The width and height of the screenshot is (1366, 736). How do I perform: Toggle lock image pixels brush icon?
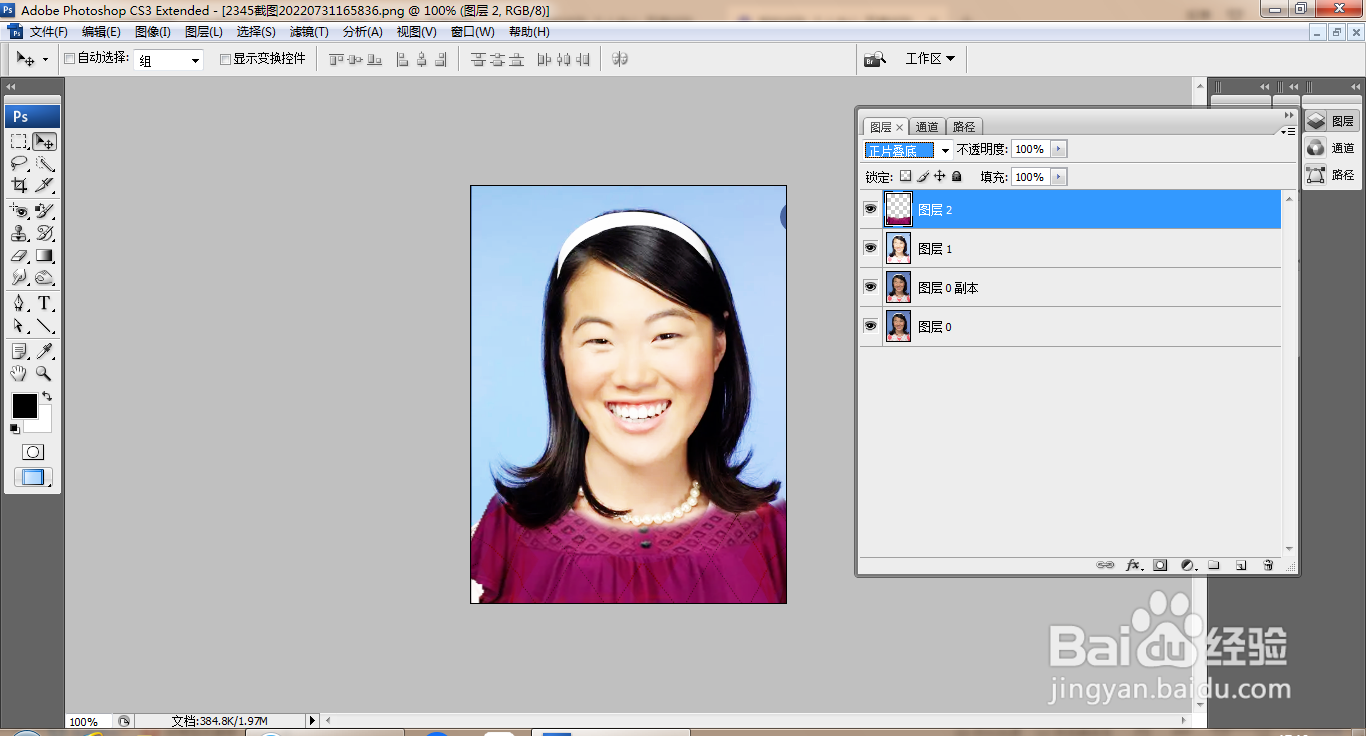point(923,176)
